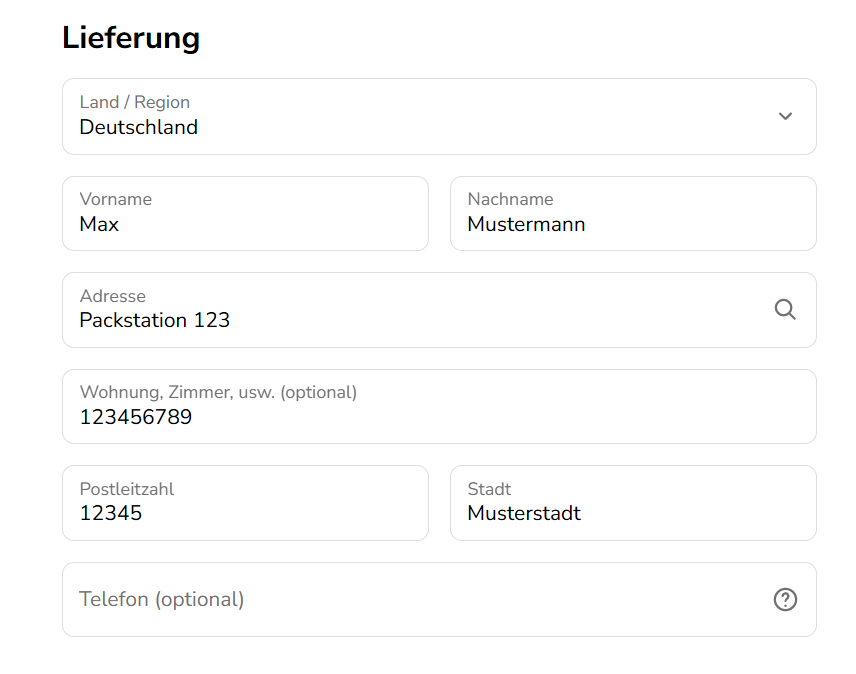Click the "Musterstadt" city value

click(x=524, y=513)
